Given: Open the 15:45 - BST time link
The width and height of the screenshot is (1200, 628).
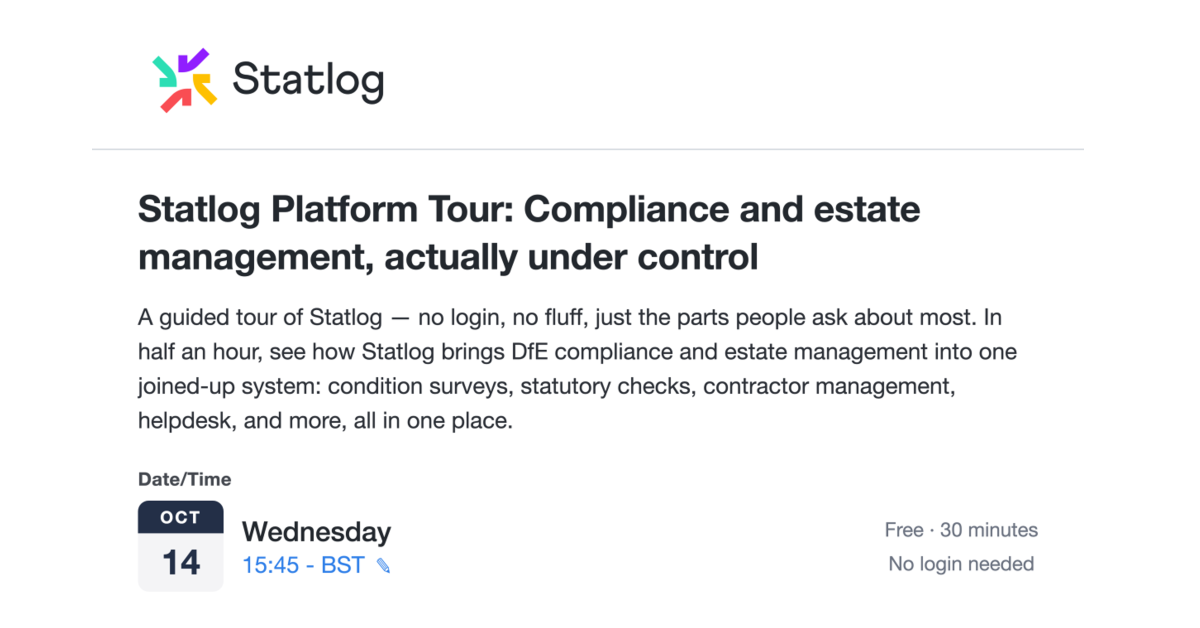Looking at the screenshot, I should tap(305, 565).
